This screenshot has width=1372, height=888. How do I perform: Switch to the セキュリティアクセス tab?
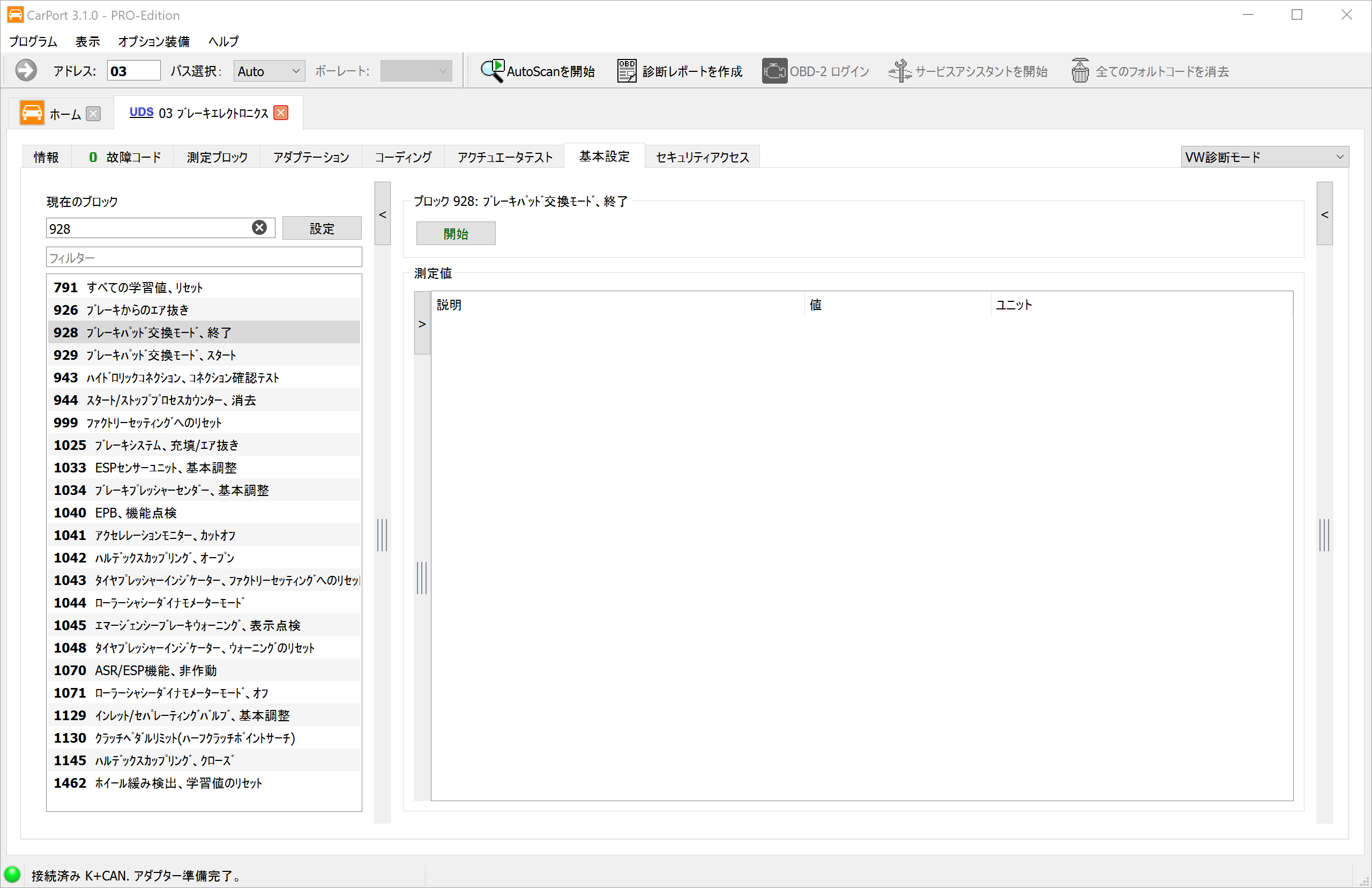click(702, 157)
